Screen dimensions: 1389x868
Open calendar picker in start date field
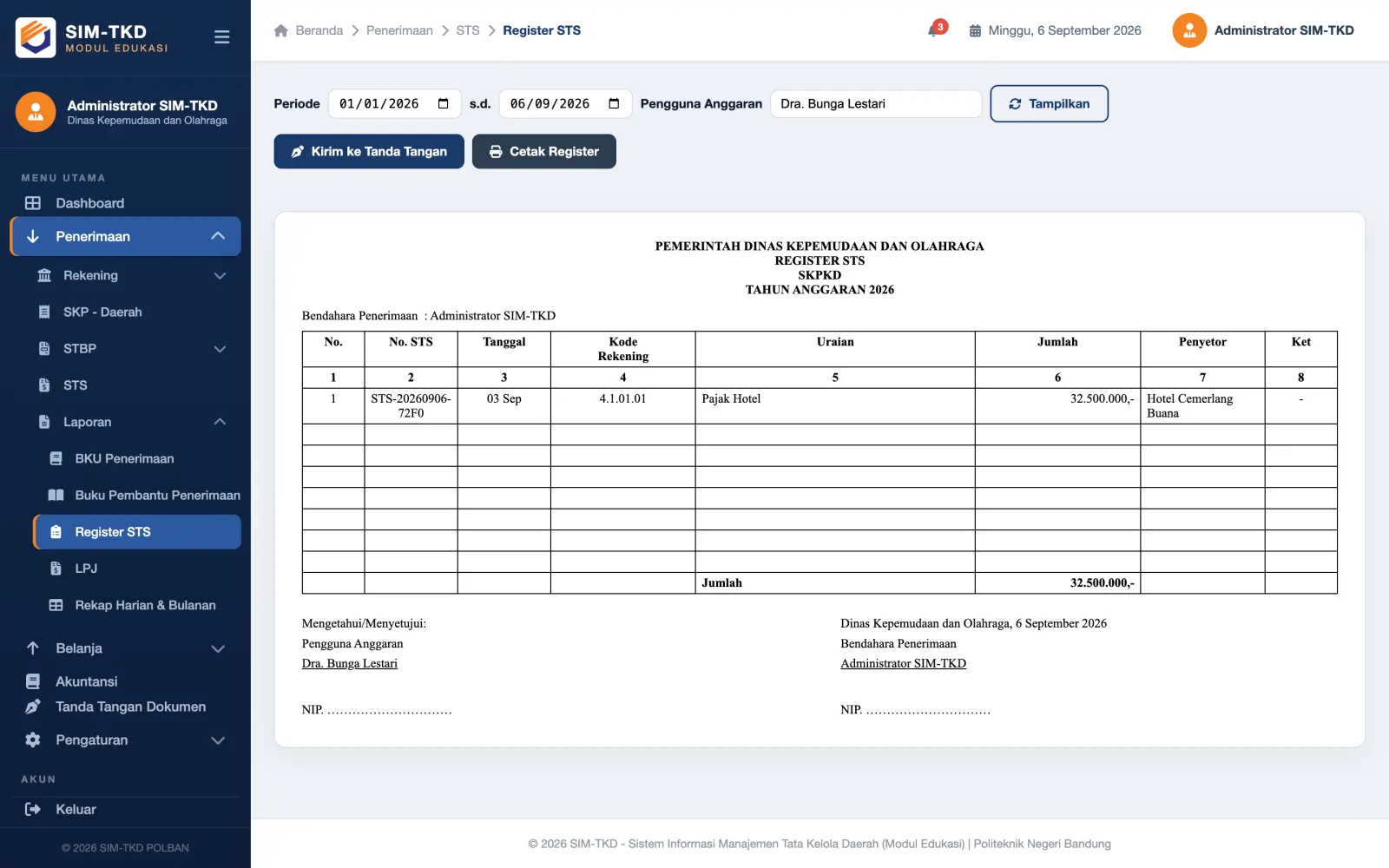tap(443, 103)
